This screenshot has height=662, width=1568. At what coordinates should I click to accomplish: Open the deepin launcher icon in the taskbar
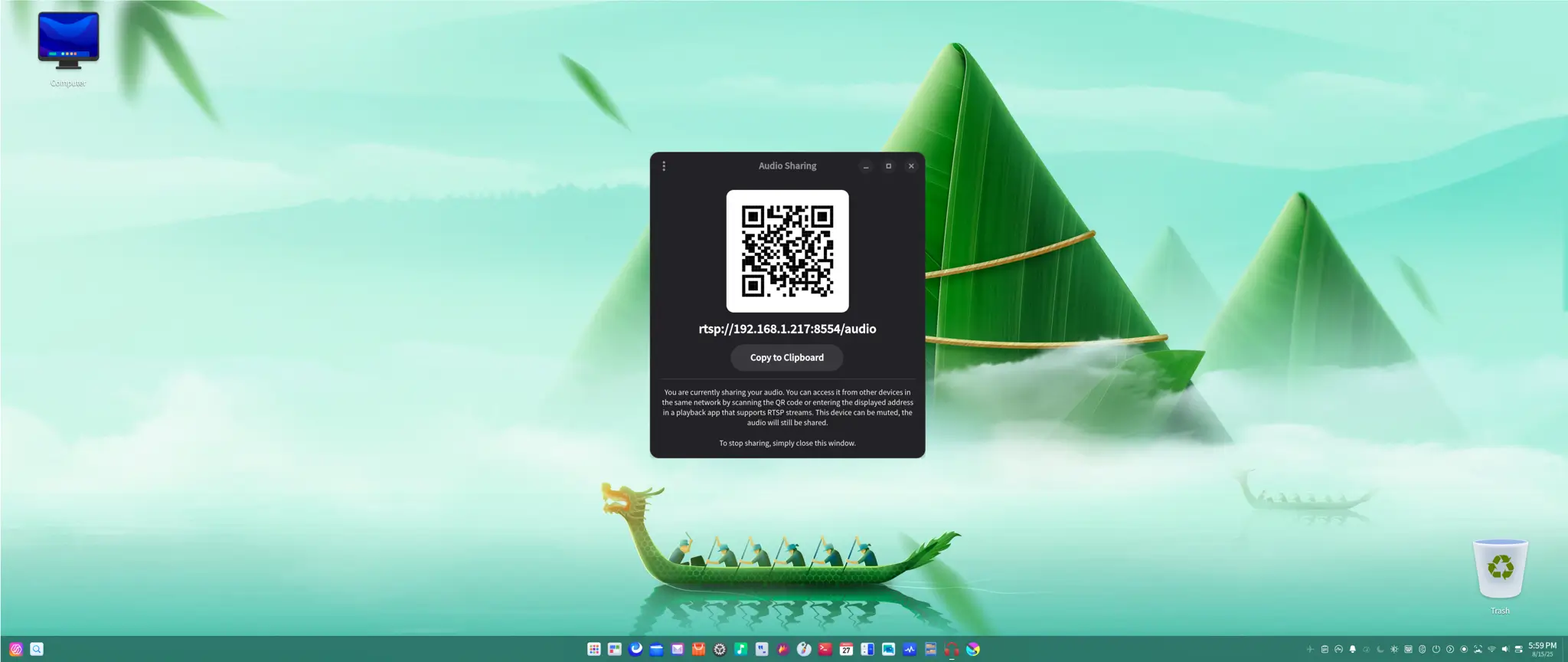click(x=16, y=649)
